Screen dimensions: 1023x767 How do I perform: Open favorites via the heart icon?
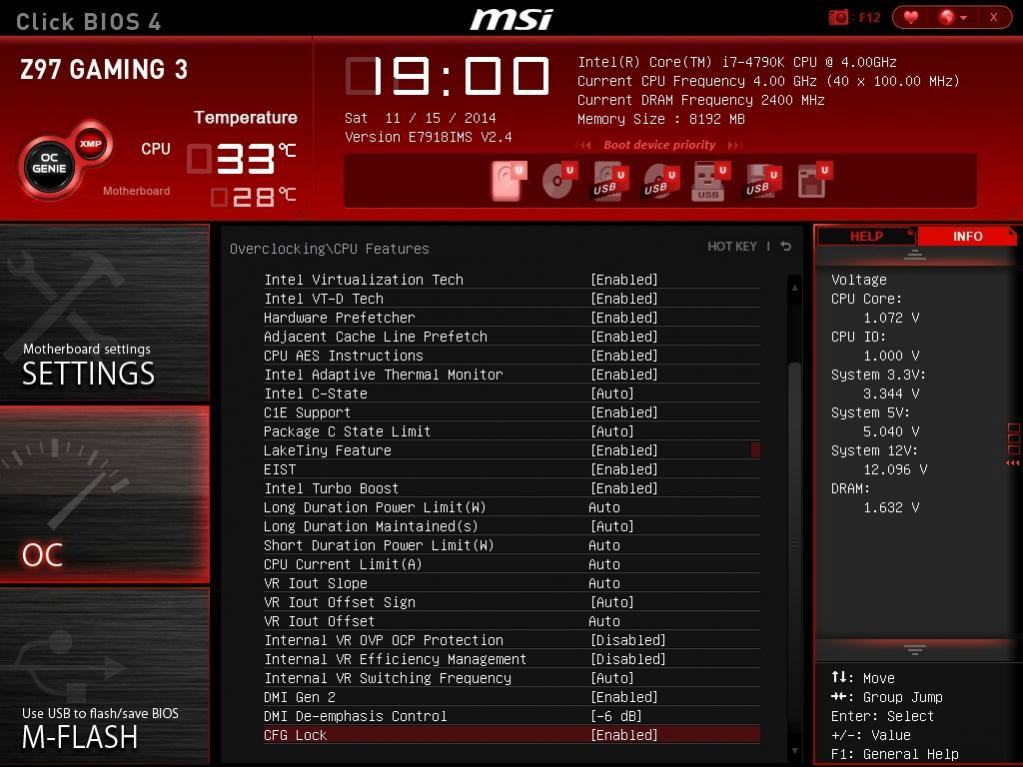coord(911,18)
